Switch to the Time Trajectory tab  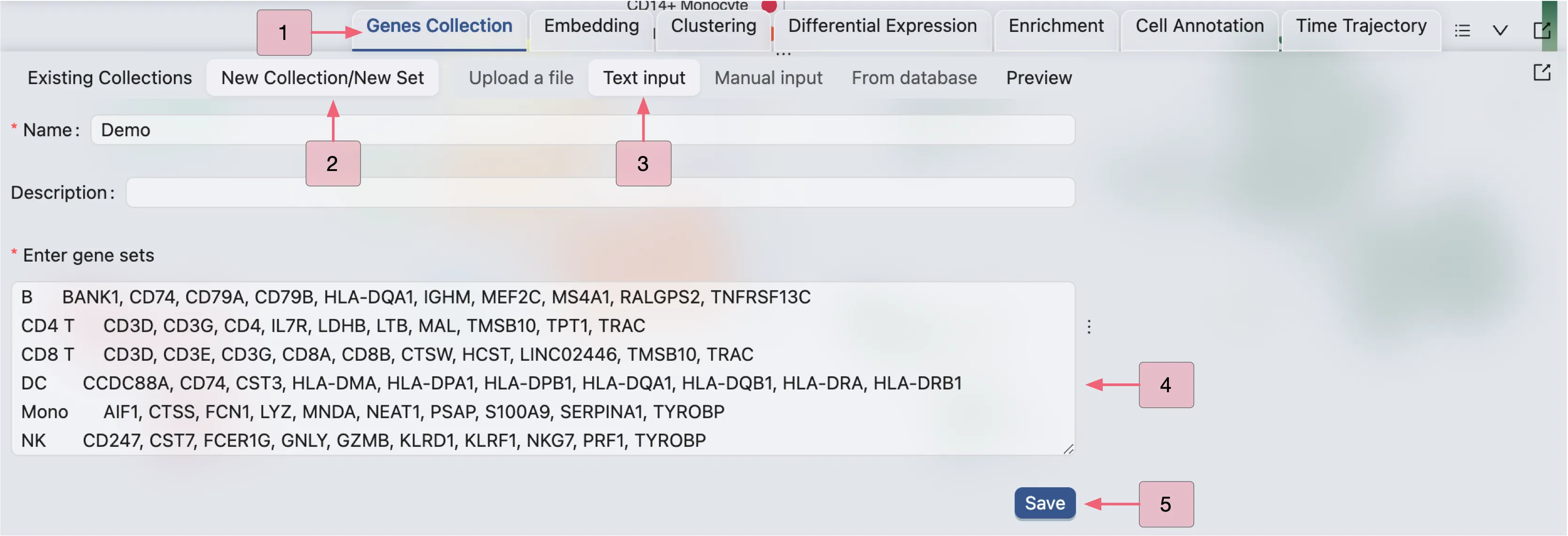click(1361, 26)
